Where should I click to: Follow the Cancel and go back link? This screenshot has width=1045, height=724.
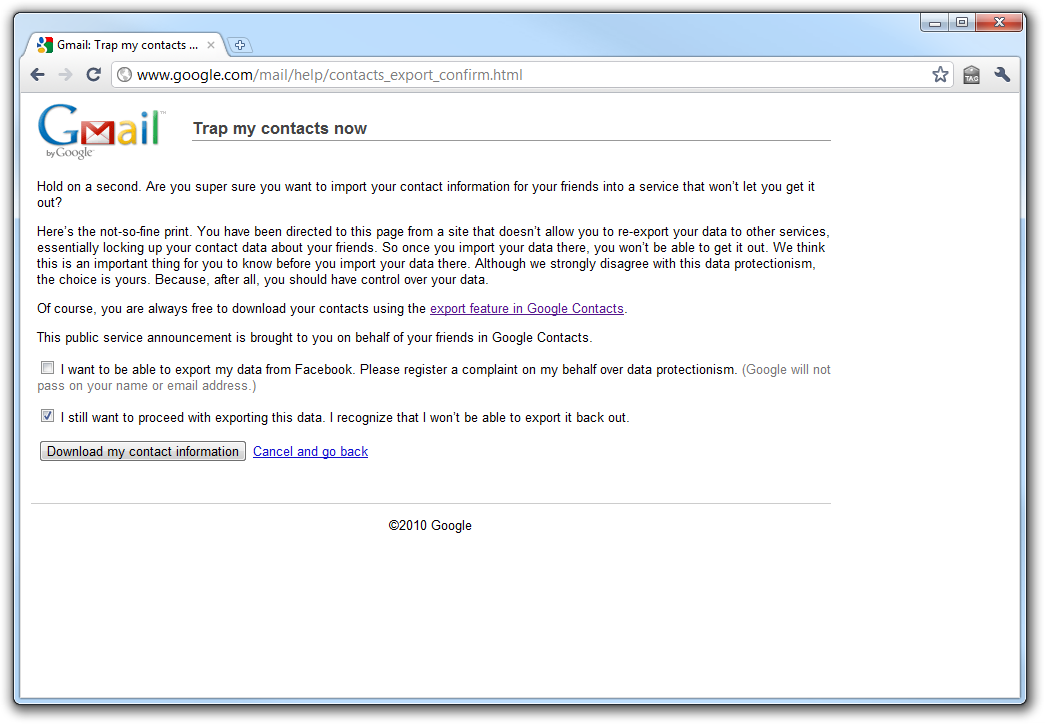coord(311,451)
